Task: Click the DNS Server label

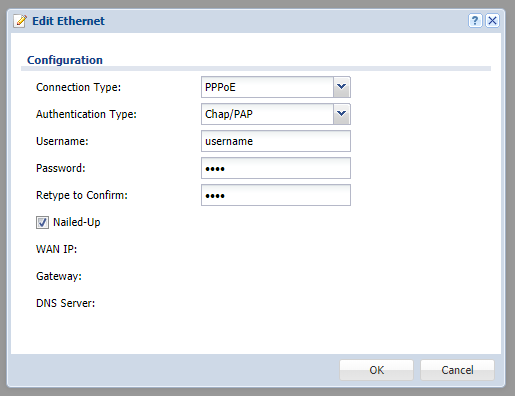Action: pyautogui.click(x=65, y=303)
